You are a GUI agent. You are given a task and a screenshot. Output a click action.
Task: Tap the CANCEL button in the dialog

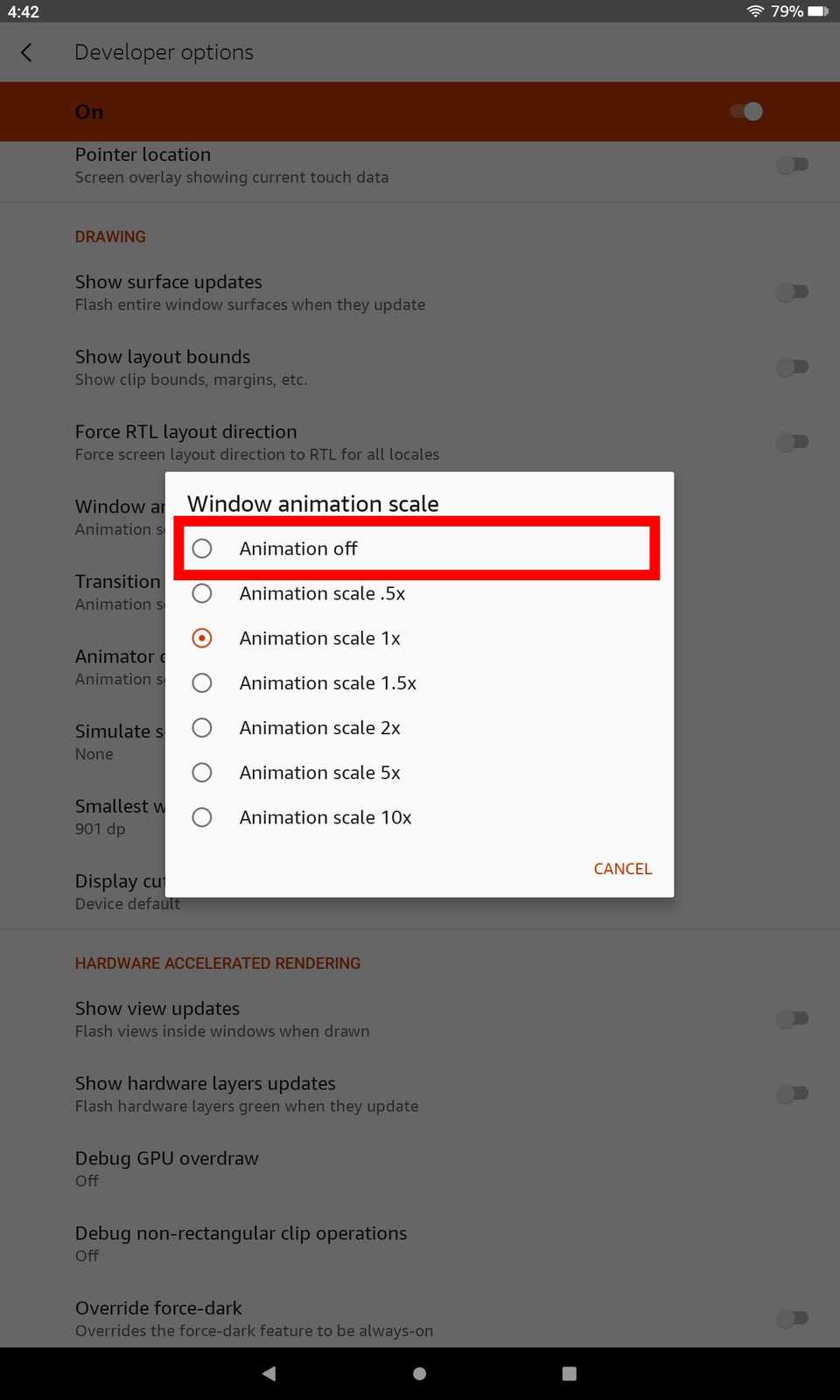click(x=622, y=868)
